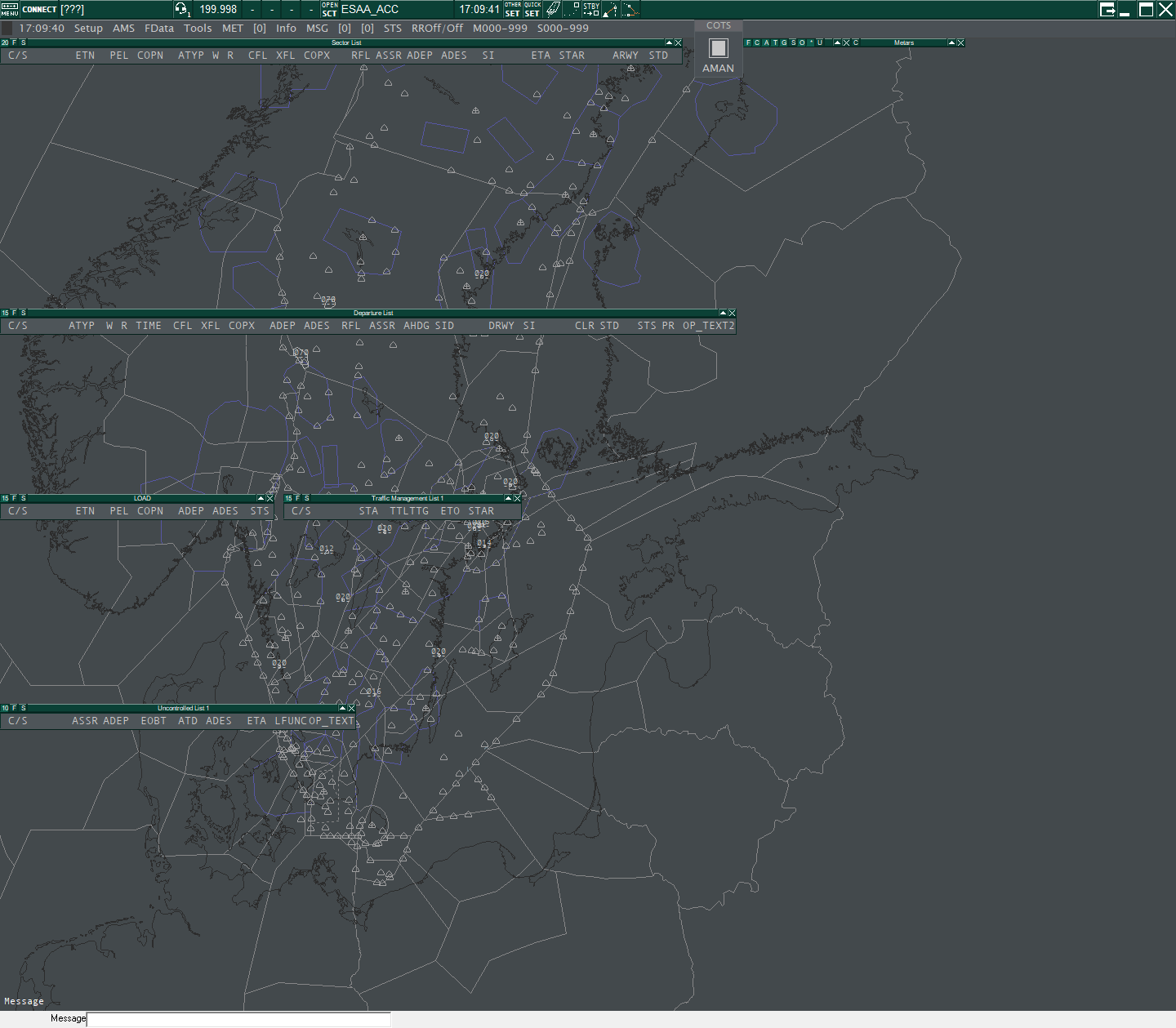Toggle S button on Sector List header
This screenshot has width=1176, height=1028.
pos(23,42)
